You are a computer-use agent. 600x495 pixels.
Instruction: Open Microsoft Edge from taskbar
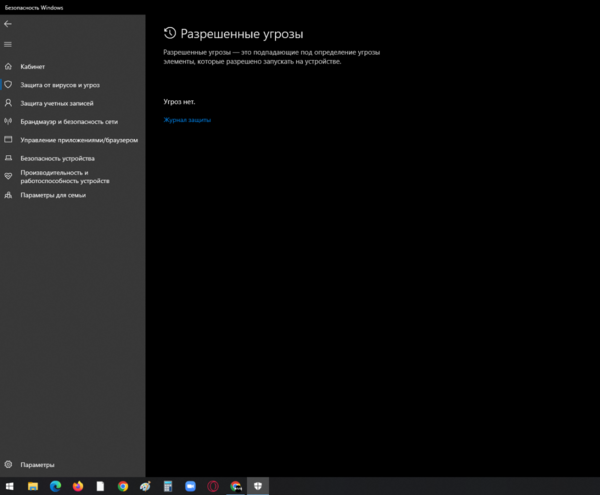pyautogui.click(x=55, y=486)
